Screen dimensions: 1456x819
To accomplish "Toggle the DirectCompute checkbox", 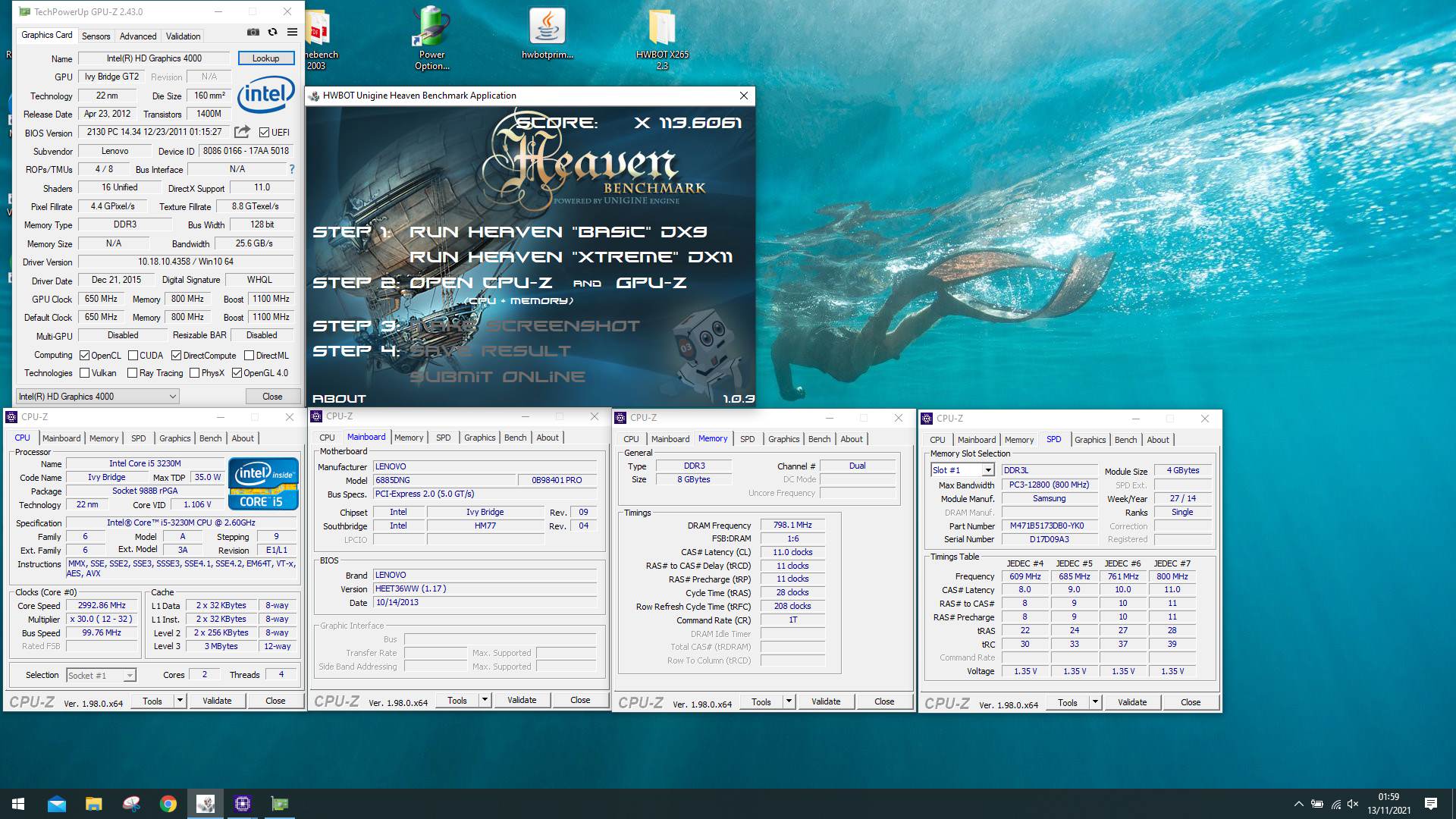I will pos(176,355).
